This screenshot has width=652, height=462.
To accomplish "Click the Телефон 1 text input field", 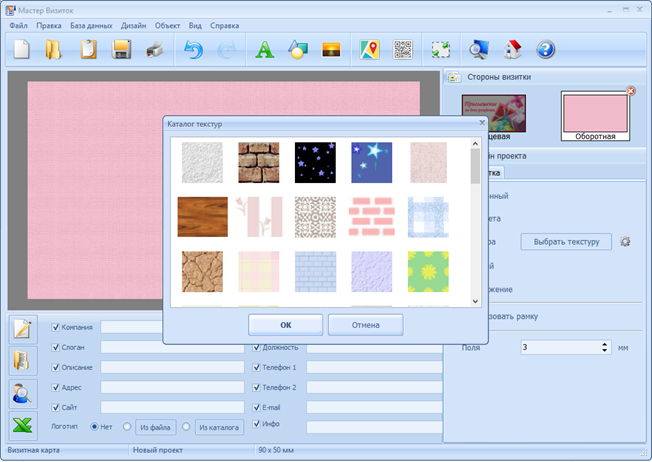I will tap(374, 367).
